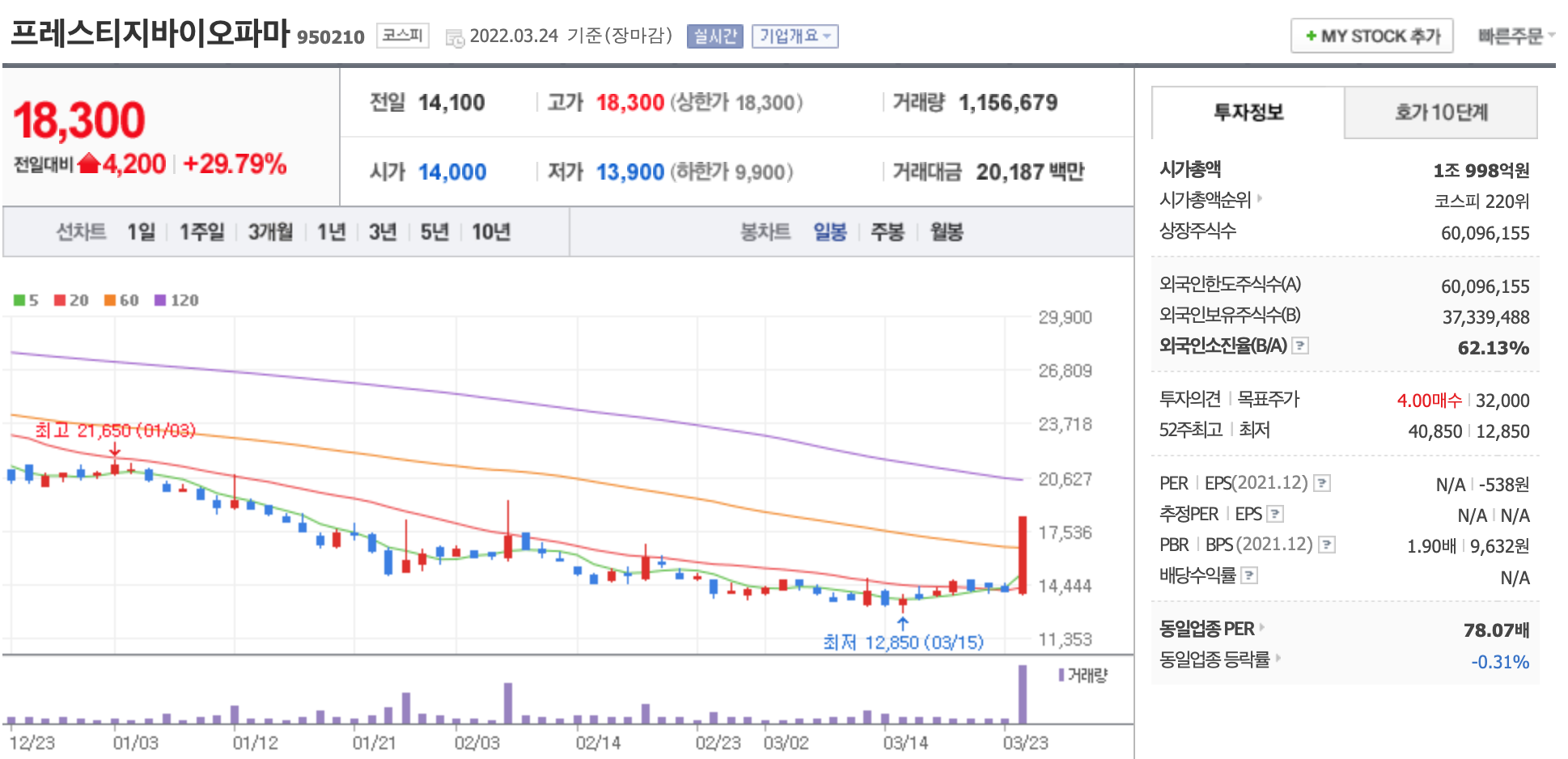Switch to the 호가 10단계 tab
1568x759 pixels.
(1441, 112)
